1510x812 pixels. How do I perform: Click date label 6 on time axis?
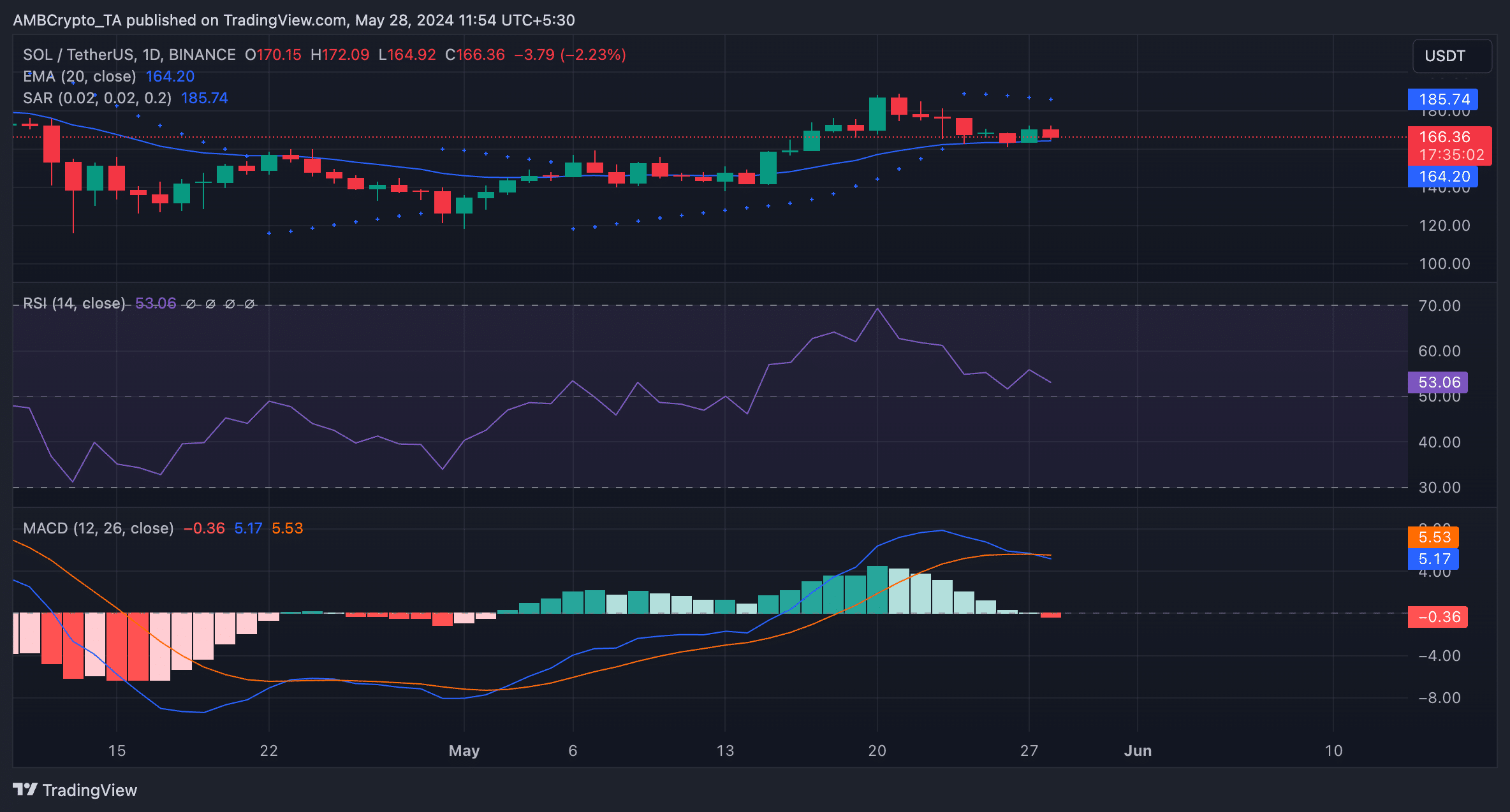(573, 751)
